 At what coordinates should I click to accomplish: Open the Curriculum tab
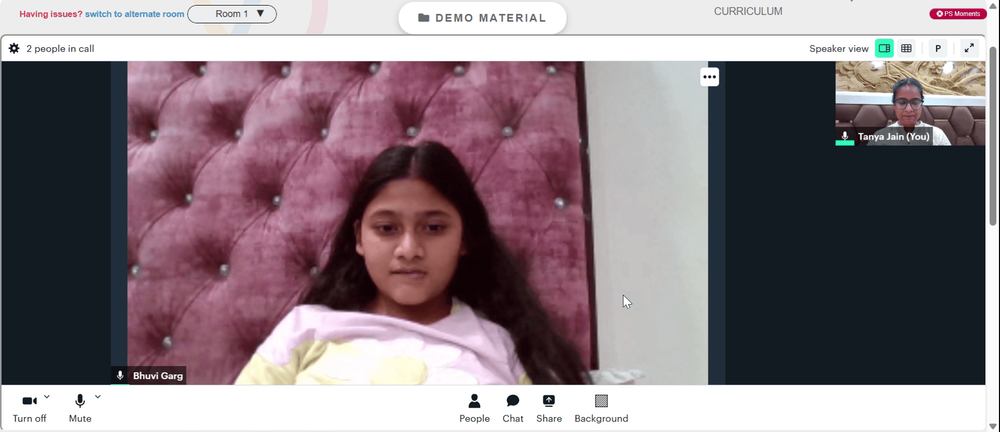pos(748,11)
